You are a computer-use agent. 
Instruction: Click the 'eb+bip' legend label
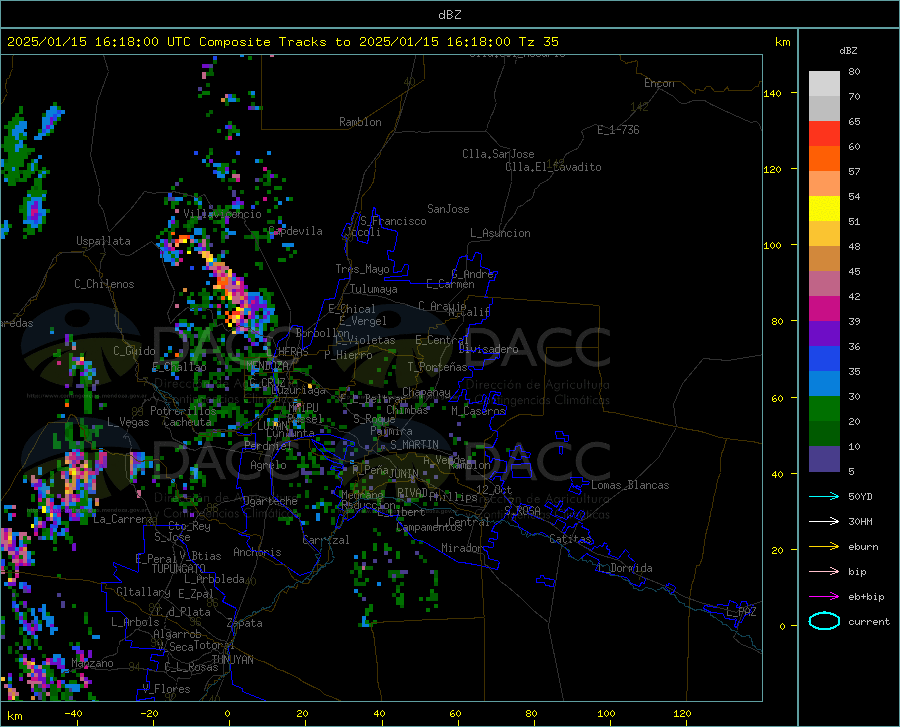(866, 597)
